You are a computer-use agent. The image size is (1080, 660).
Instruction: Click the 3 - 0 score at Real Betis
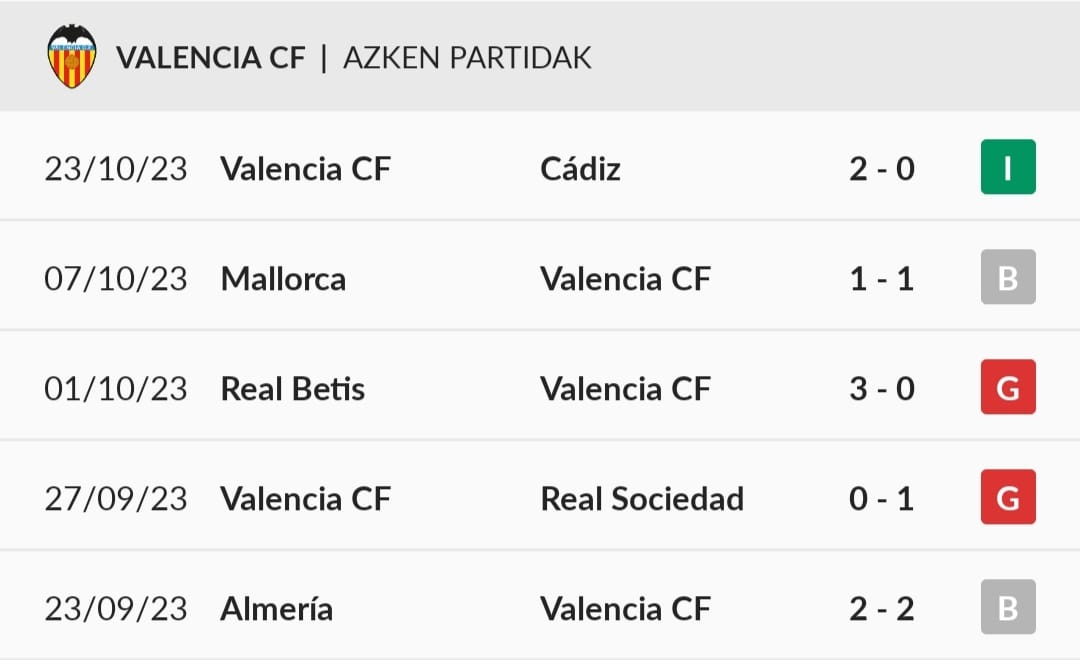(882, 389)
